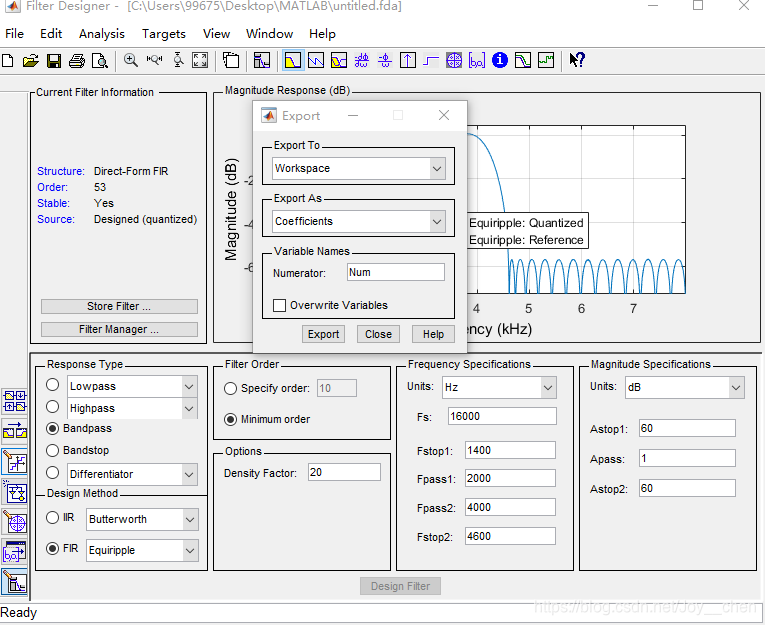765x625 pixels.
Task: Open the Analysis menu
Action: [x=101, y=34]
